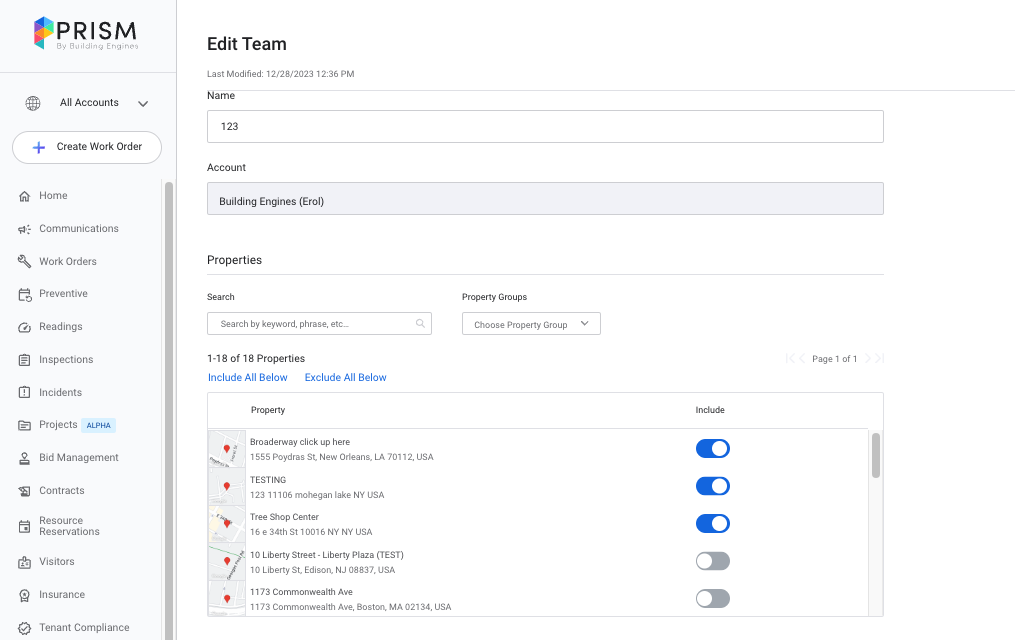This screenshot has width=1015, height=640.
Task: Click the Home icon in sidebar
Action: pyautogui.click(x=25, y=196)
